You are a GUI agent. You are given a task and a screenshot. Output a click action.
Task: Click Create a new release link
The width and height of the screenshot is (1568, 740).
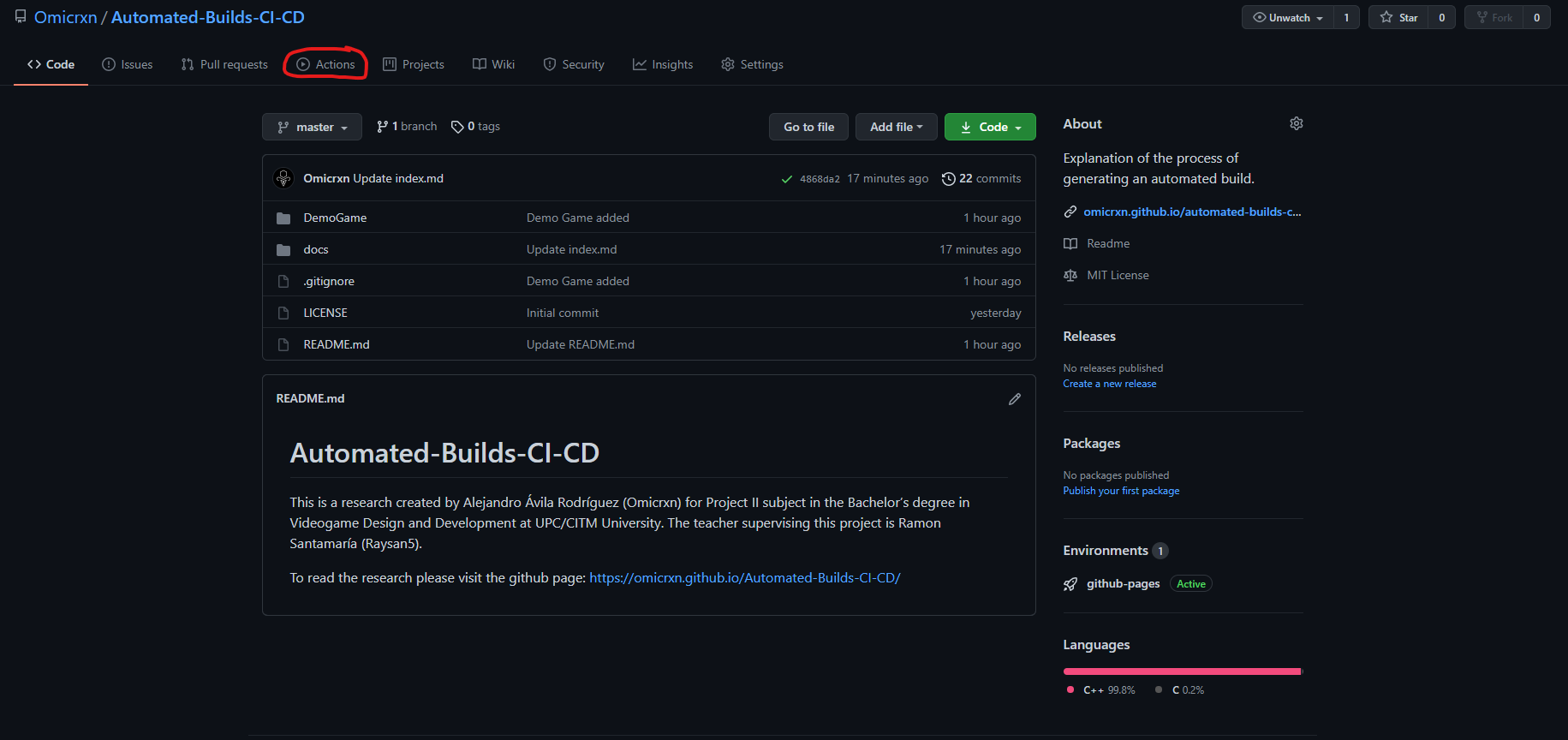(x=1110, y=384)
